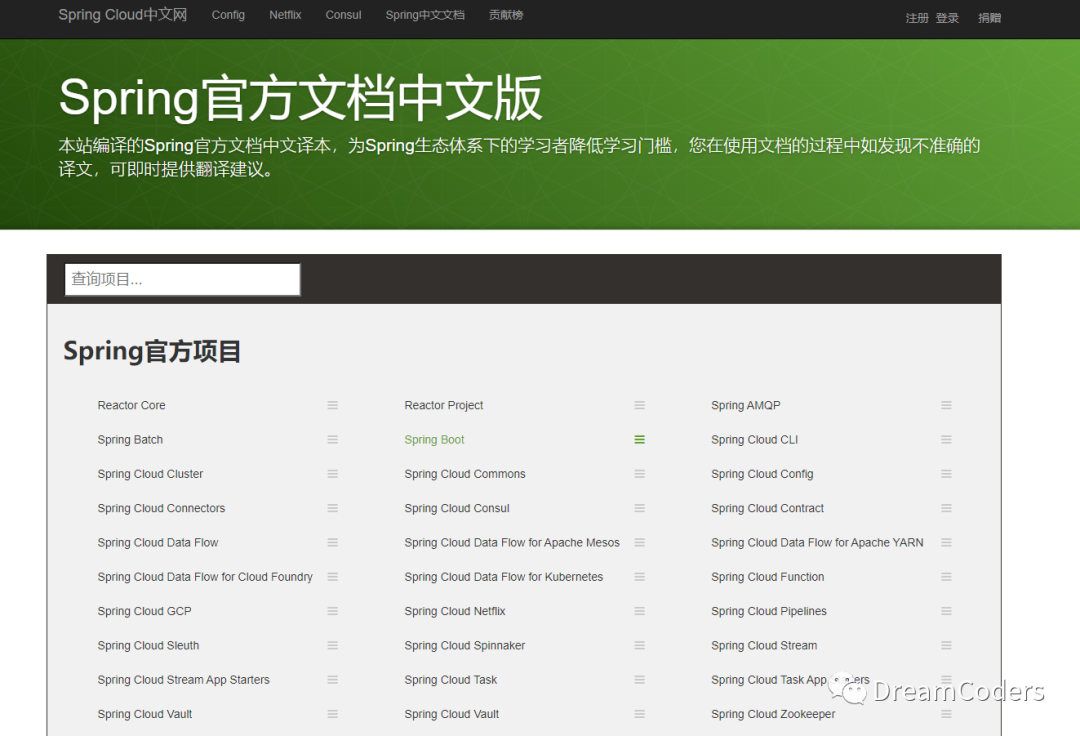Open Spring中文文档 navigation item

(x=425, y=15)
